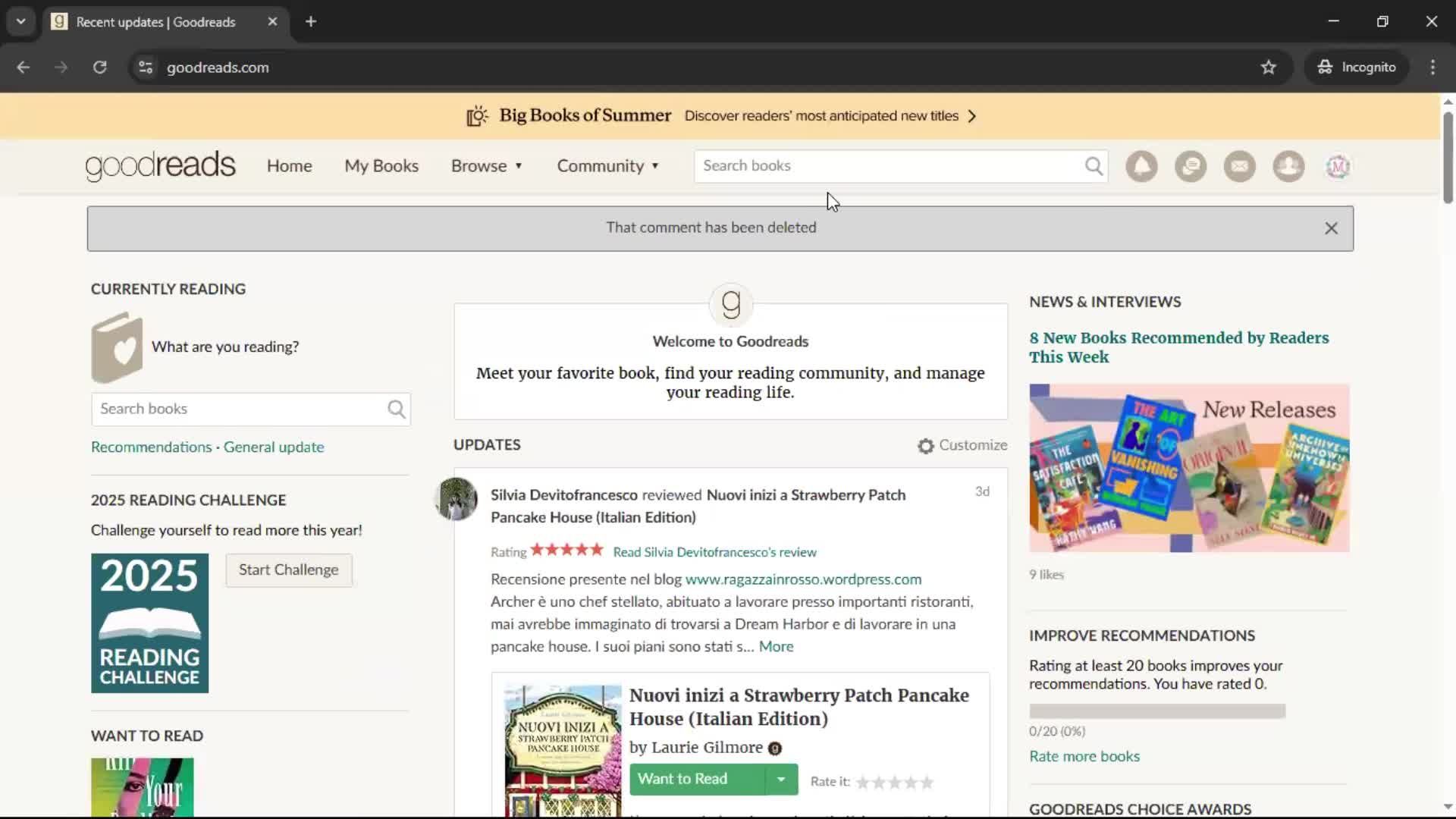Click Discover readers' most anticipated new titles
The width and height of the screenshot is (1456, 819).
pos(821,116)
